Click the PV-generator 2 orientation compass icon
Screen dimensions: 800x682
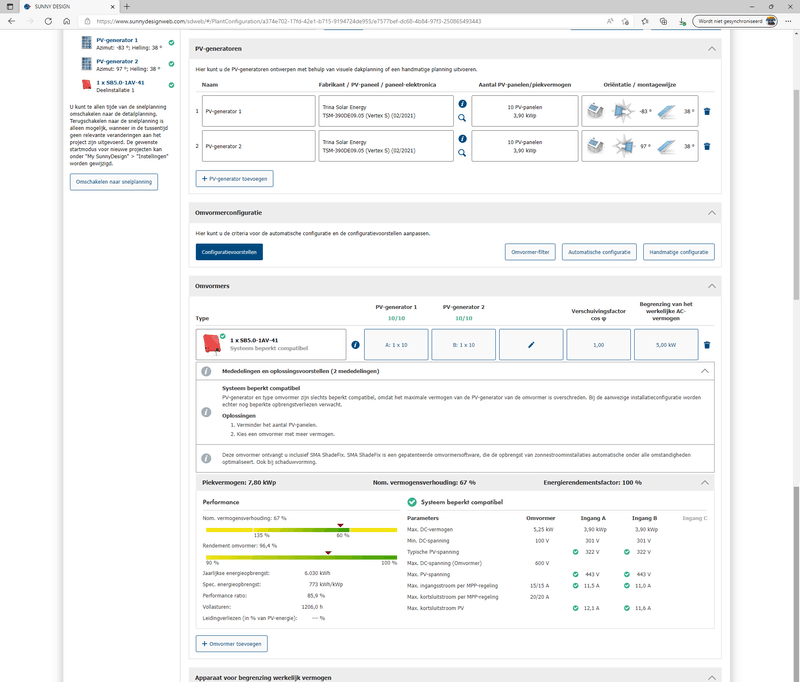pos(623,146)
